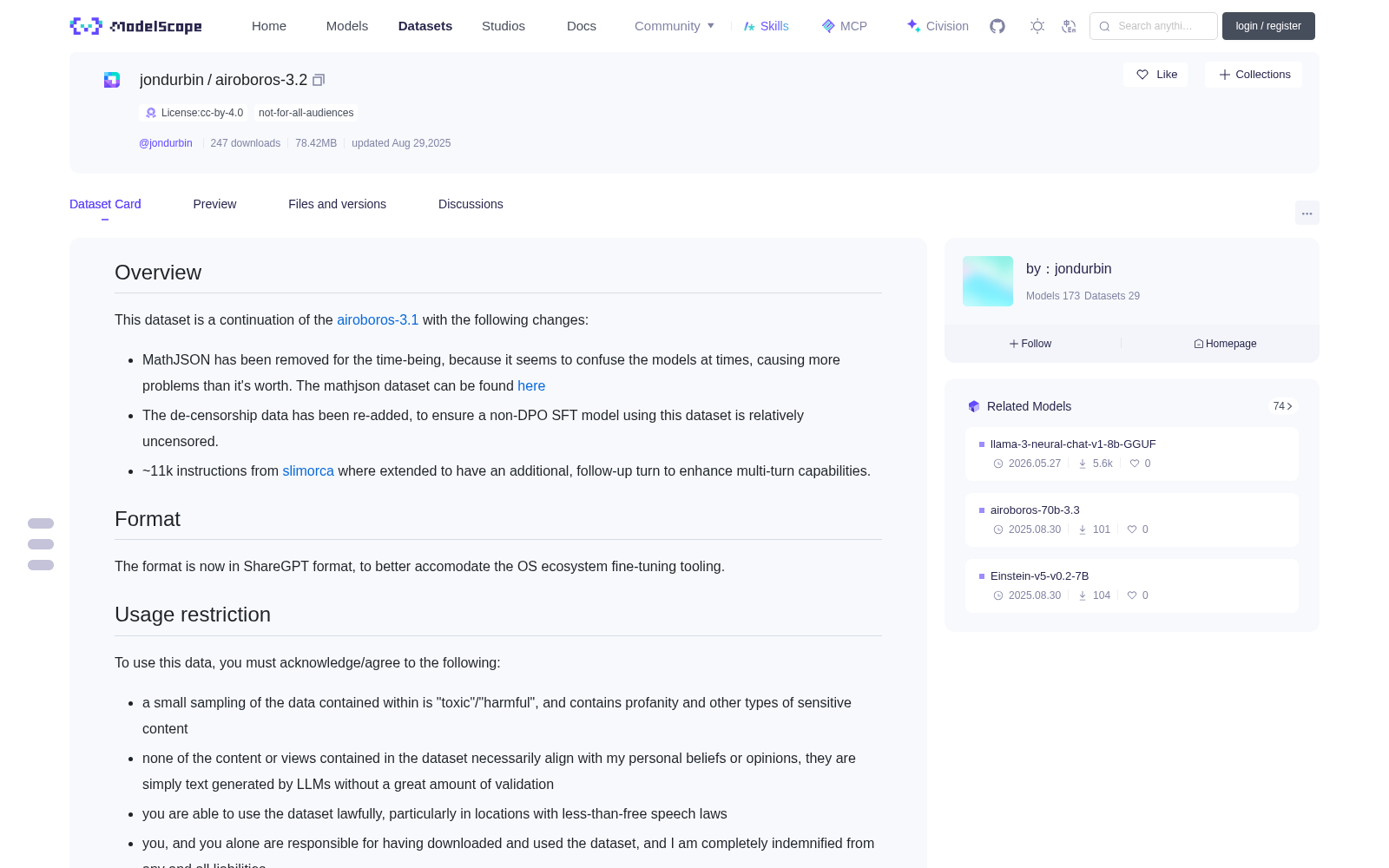Open the Models menu item
This screenshot has height=868, width=1389.
click(x=347, y=26)
